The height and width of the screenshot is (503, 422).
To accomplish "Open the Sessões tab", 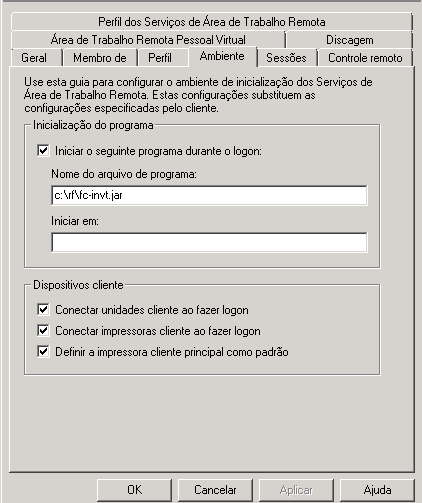I will [x=286, y=58].
